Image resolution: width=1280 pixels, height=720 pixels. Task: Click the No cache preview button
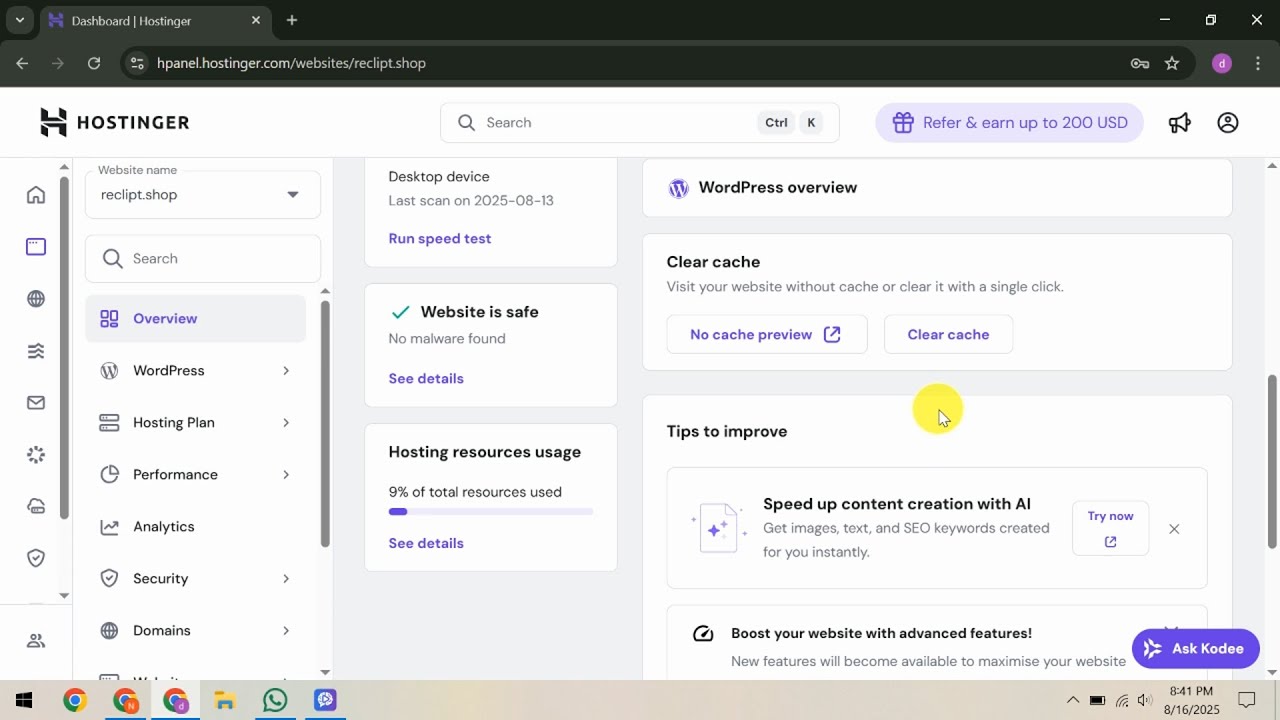tap(767, 335)
